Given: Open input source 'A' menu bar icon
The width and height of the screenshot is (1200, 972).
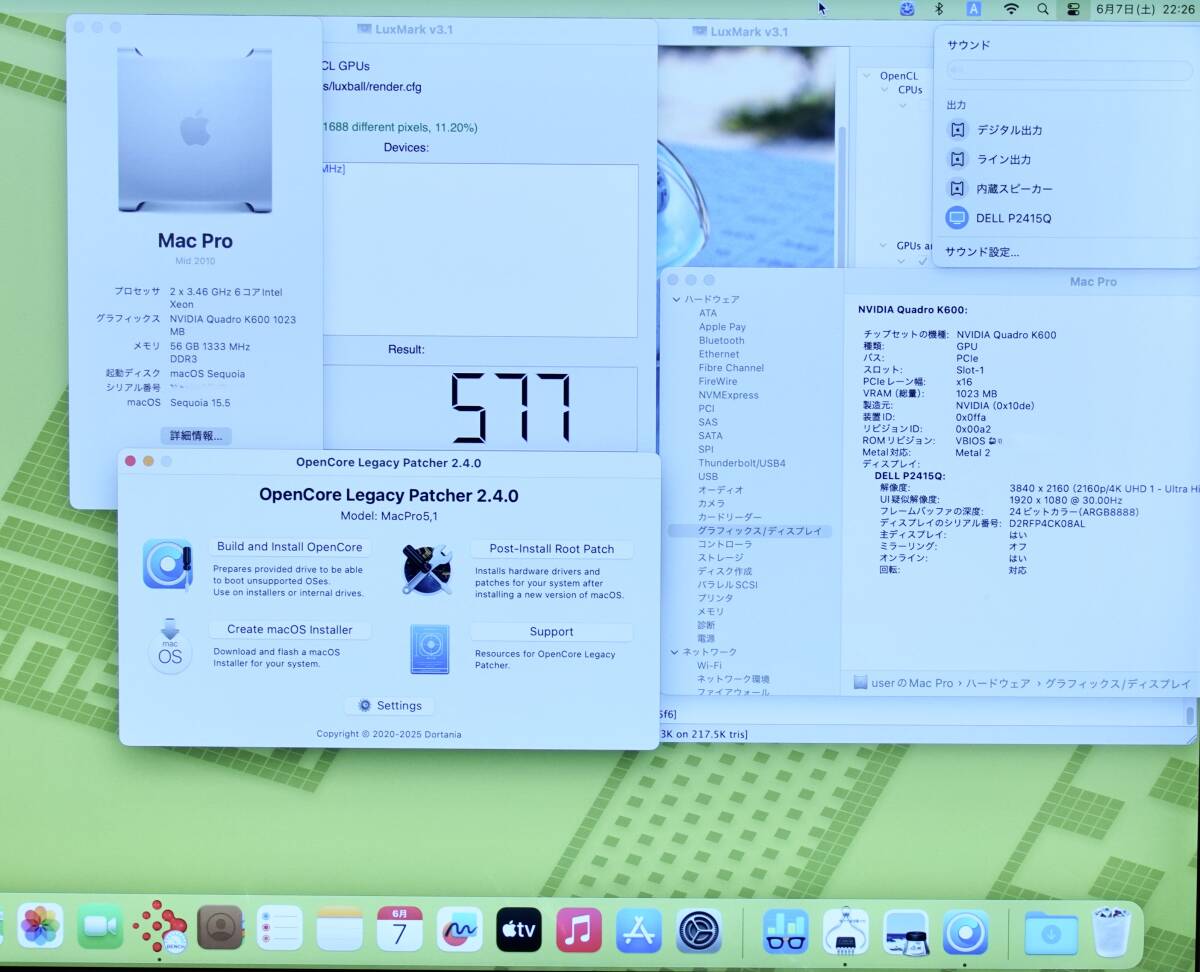Looking at the screenshot, I should click(974, 9).
